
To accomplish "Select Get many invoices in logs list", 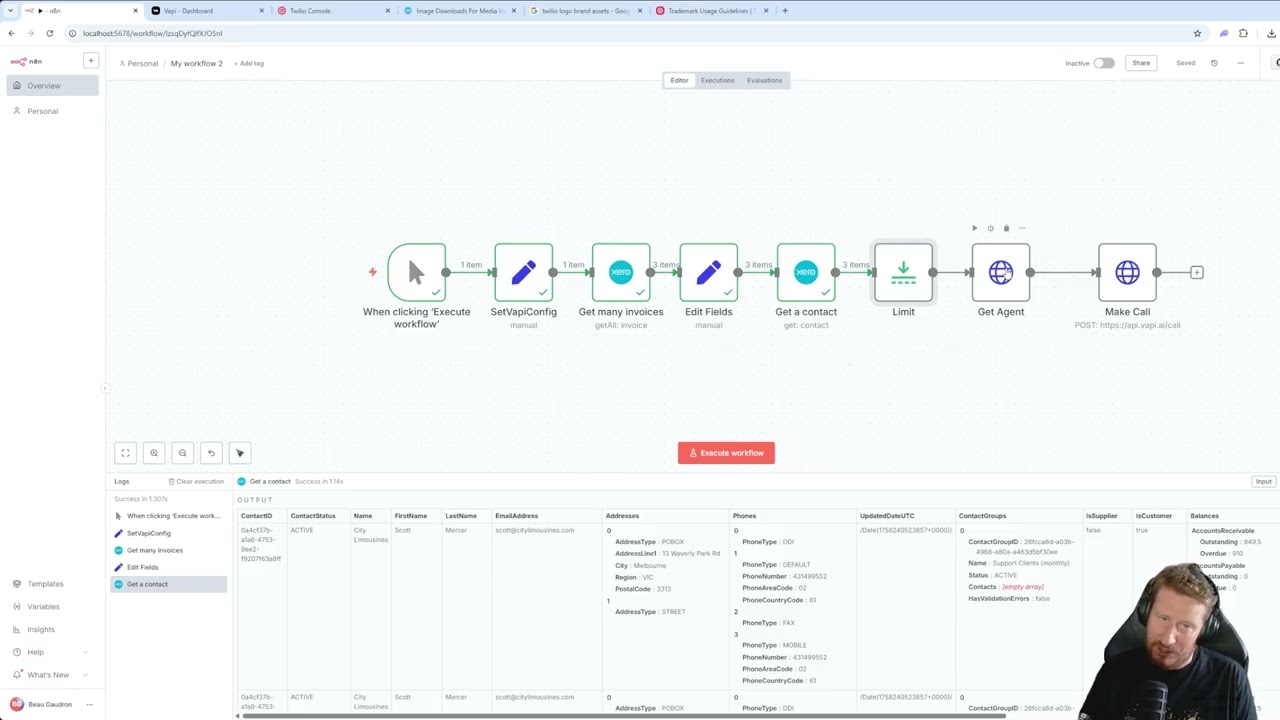I will coord(168,550).
